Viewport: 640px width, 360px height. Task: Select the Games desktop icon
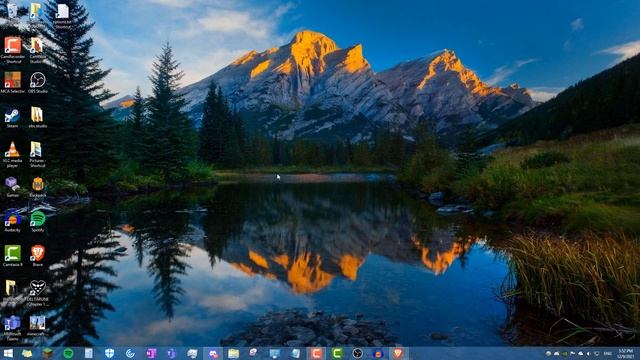[x=12, y=187]
